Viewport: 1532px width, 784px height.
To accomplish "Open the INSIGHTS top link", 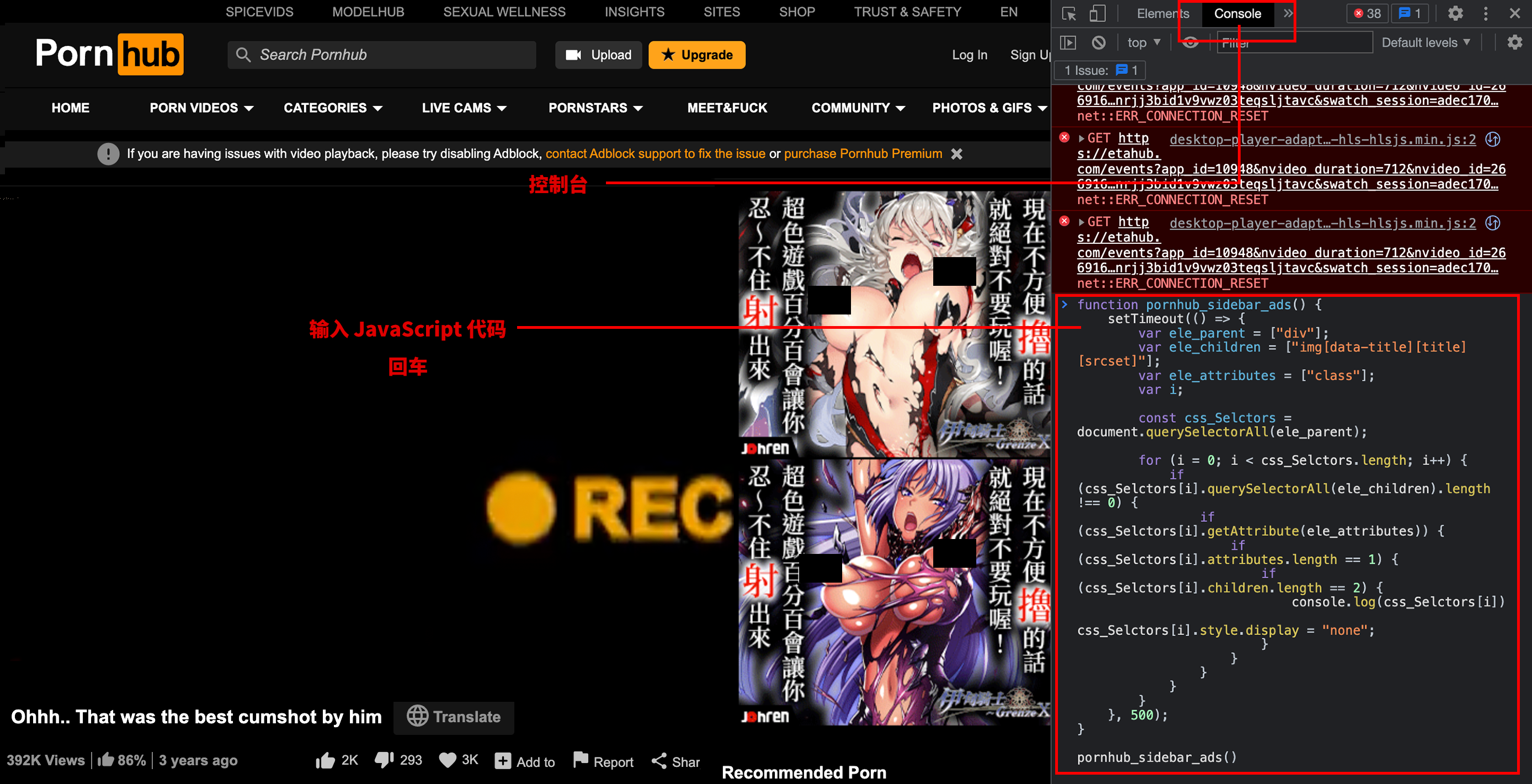I will (635, 12).
